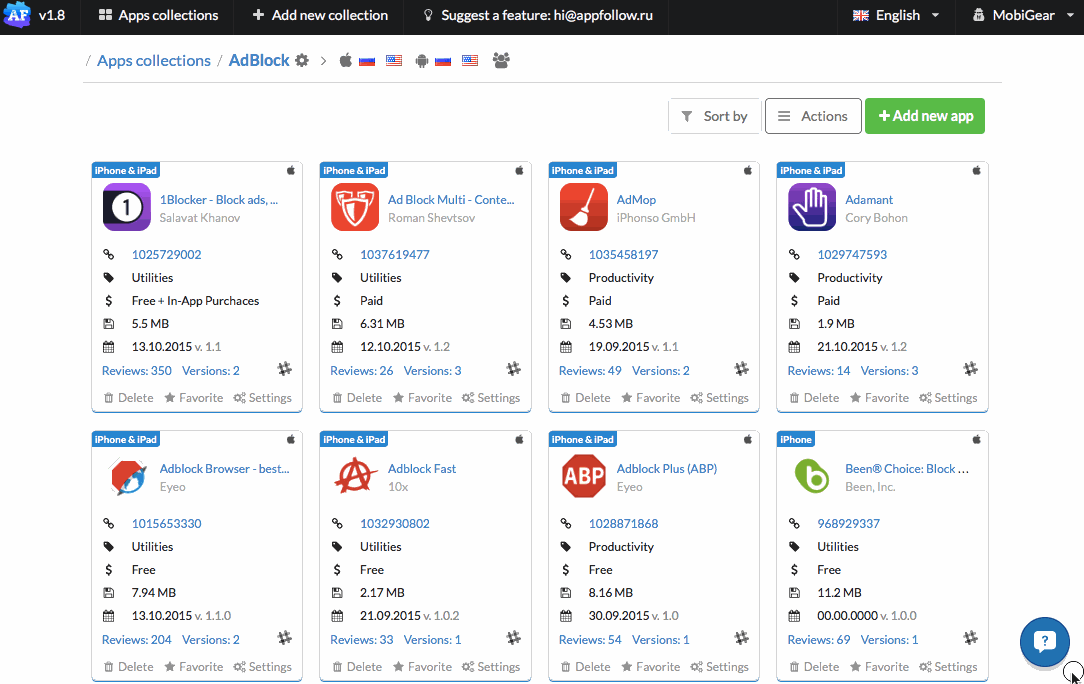This screenshot has height=684, width=1084.
Task: Open the help chat bubble
Action: pyautogui.click(x=1044, y=641)
